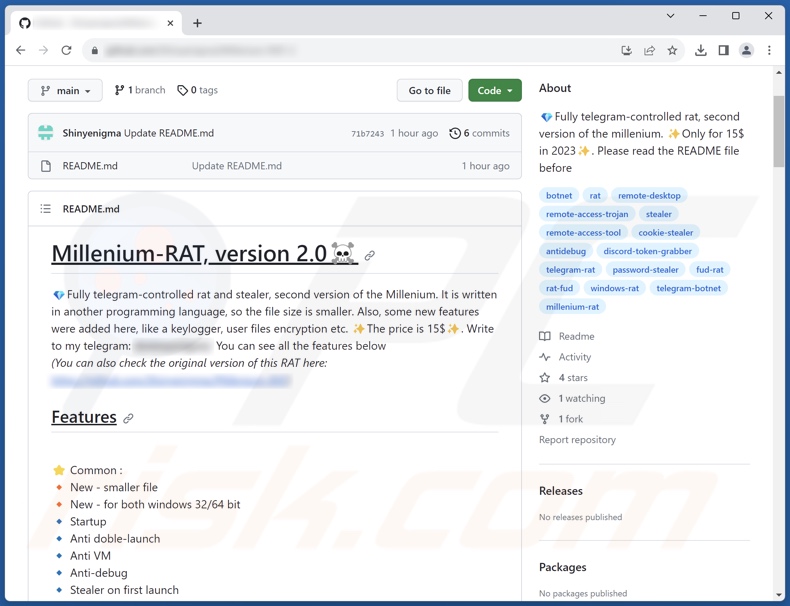
Task: Copy link anchor beside Features heading
Action: [128, 418]
